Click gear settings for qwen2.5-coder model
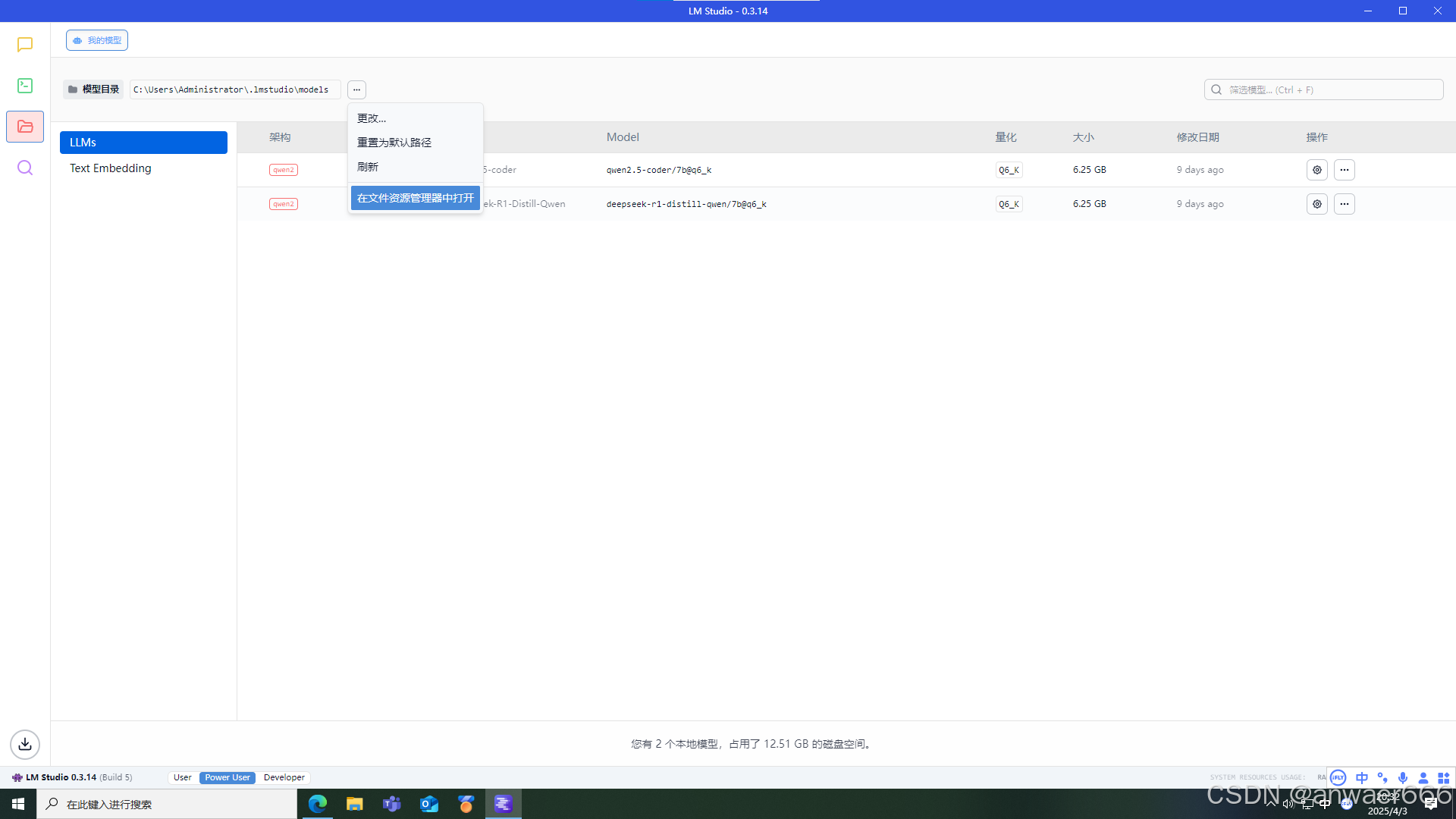The height and width of the screenshot is (819, 1456). tap(1317, 170)
